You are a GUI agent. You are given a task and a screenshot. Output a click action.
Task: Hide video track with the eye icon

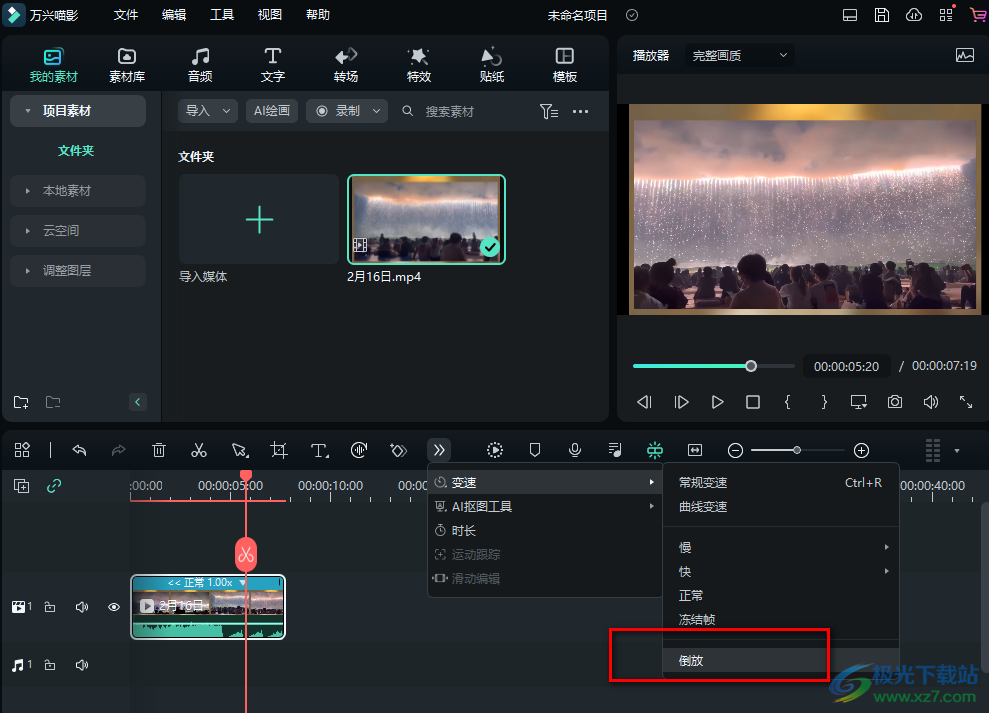(x=114, y=607)
